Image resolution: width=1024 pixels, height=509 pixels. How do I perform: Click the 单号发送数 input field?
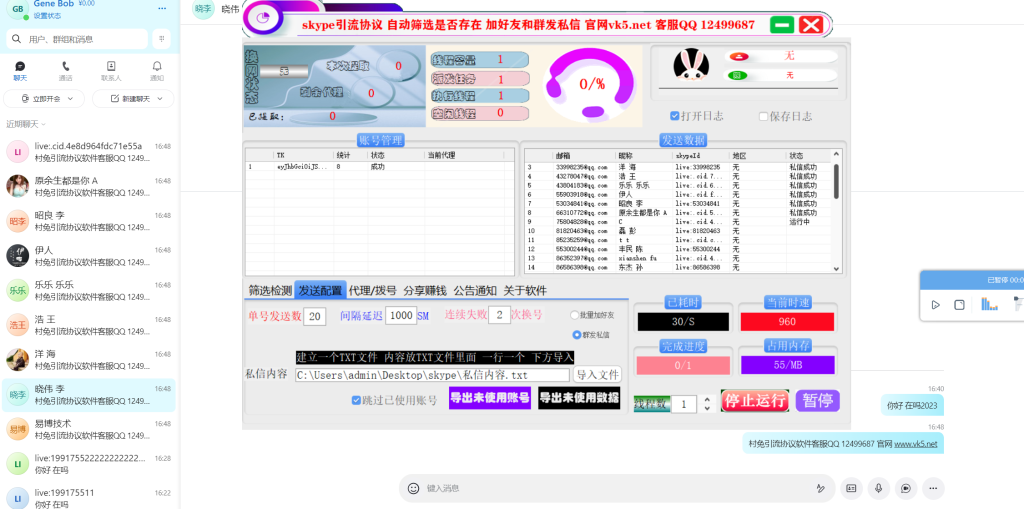[x=315, y=316]
